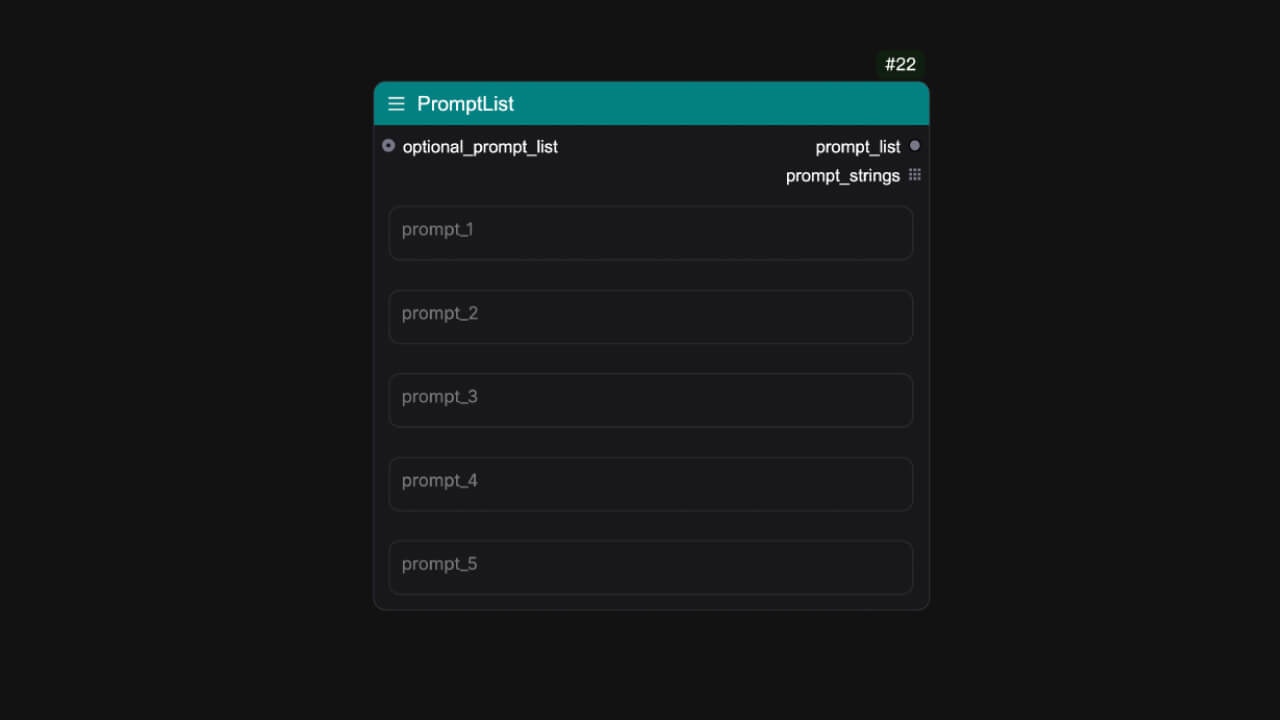Focus the prompt_3 text field
1280x720 pixels.
[x=651, y=400]
